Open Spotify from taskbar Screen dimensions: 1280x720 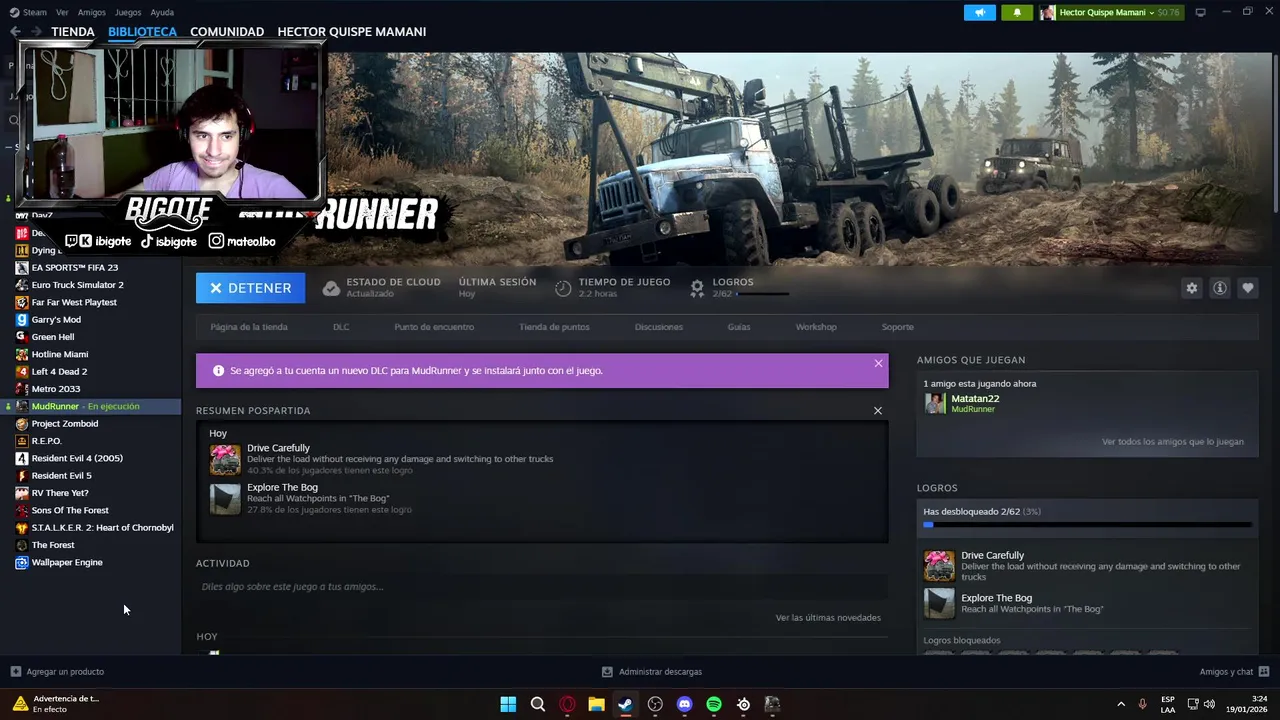tap(714, 704)
